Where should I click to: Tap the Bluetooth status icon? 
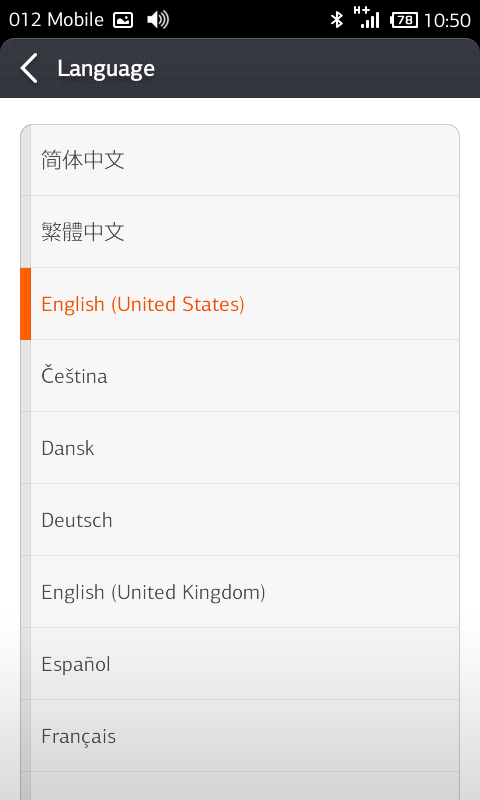337,20
